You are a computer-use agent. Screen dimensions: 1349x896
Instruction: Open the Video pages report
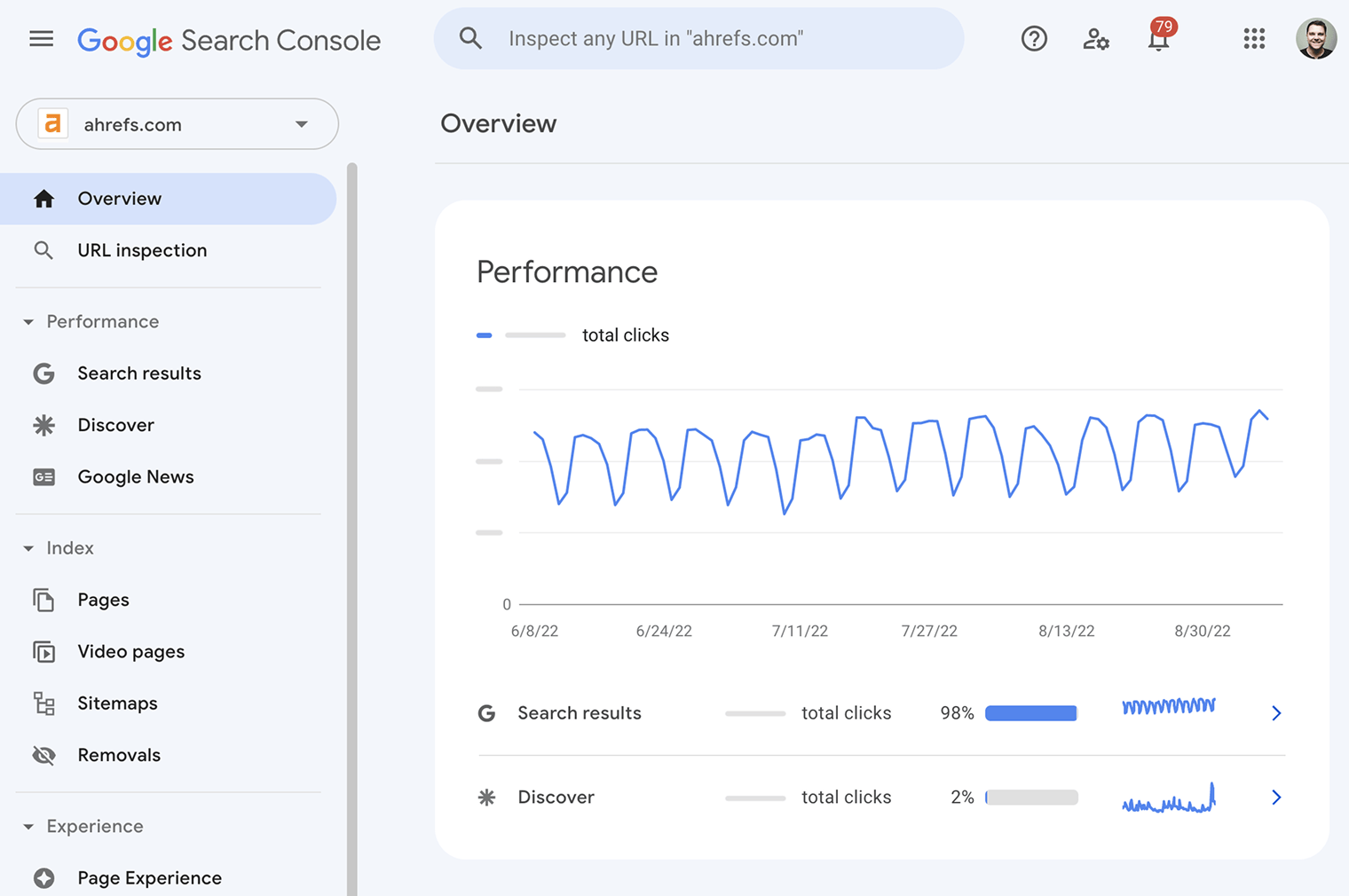coord(130,651)
